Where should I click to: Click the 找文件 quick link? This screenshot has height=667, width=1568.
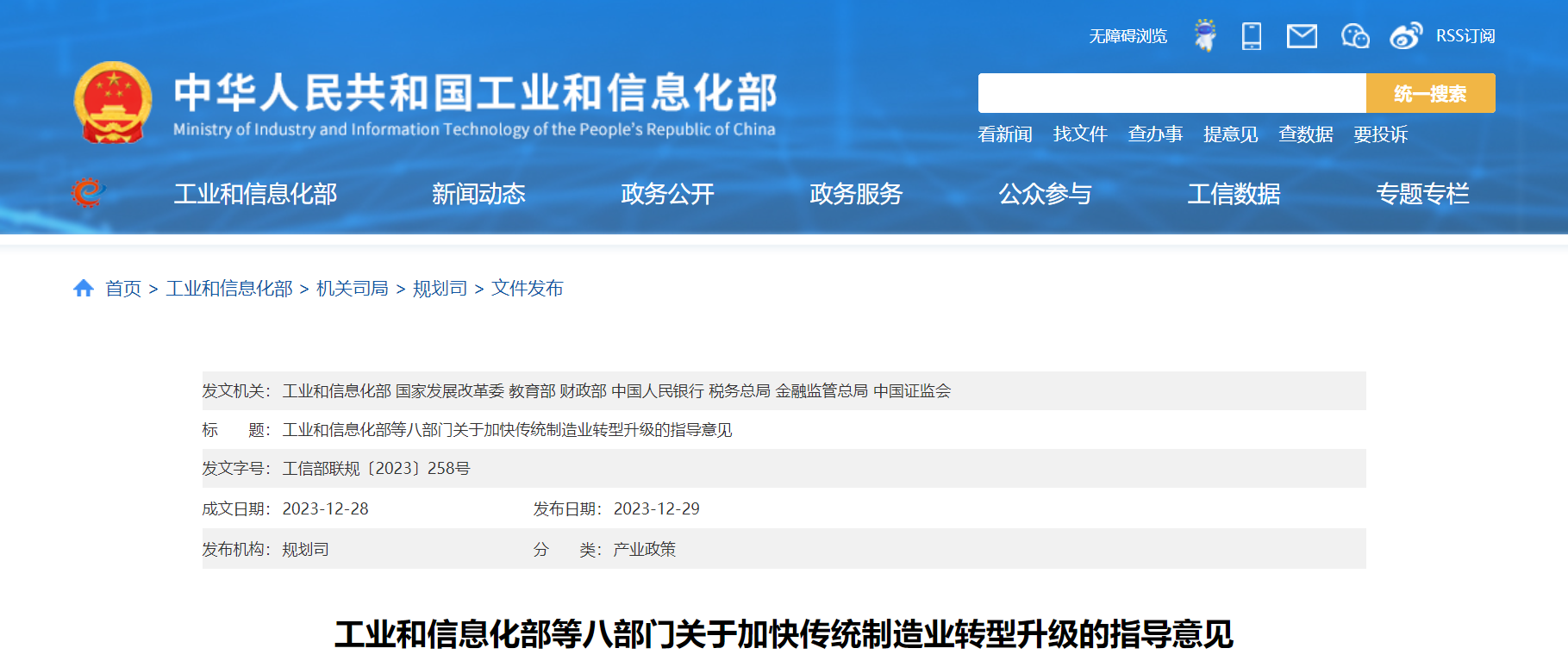(1080, 134)
